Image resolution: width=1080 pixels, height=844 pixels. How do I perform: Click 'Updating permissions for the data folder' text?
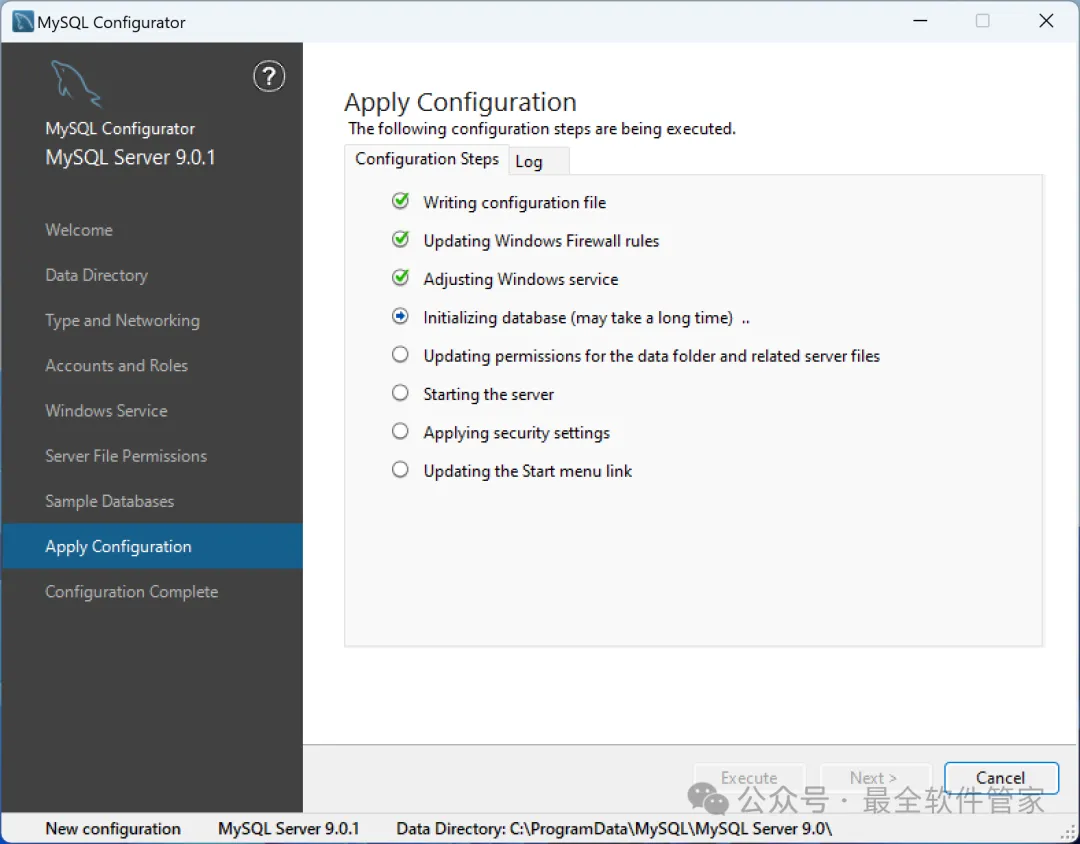point(652,356)
